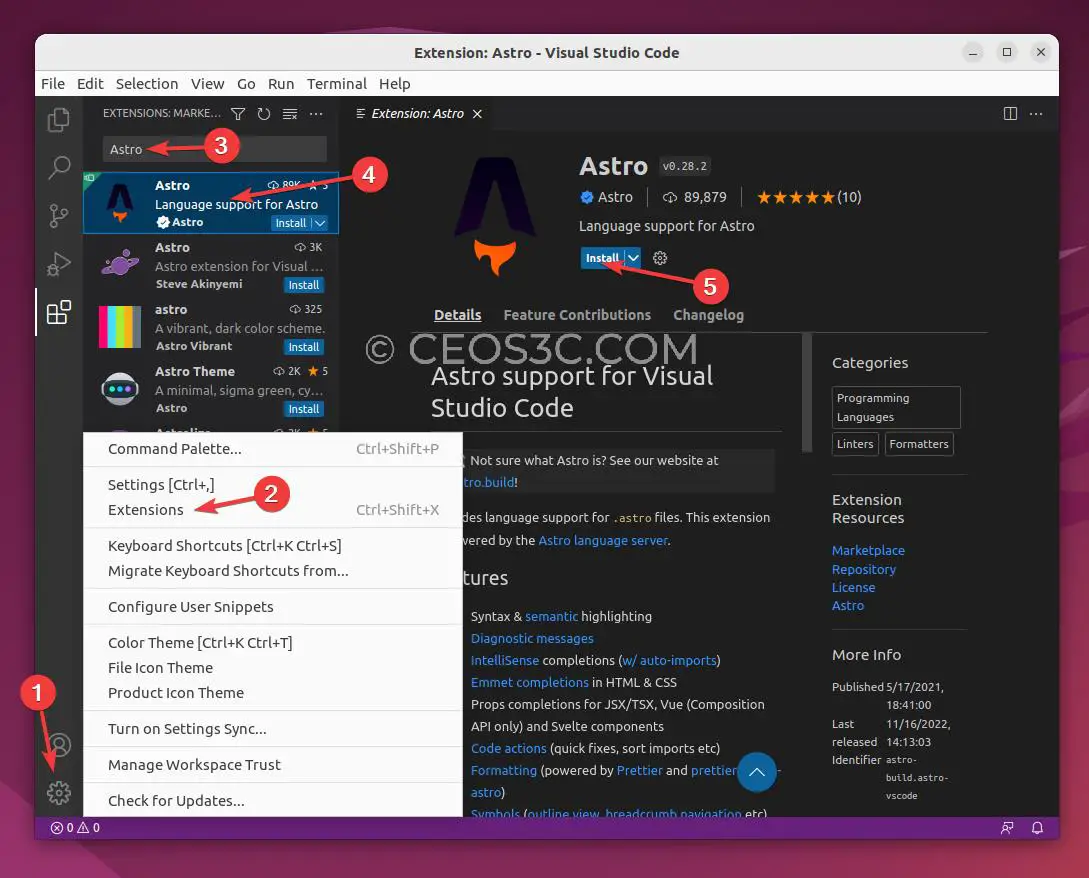This screenshot has width=1089, height=878.
Task: Filter extensions with the funnel icon
Action: [238, 114]
